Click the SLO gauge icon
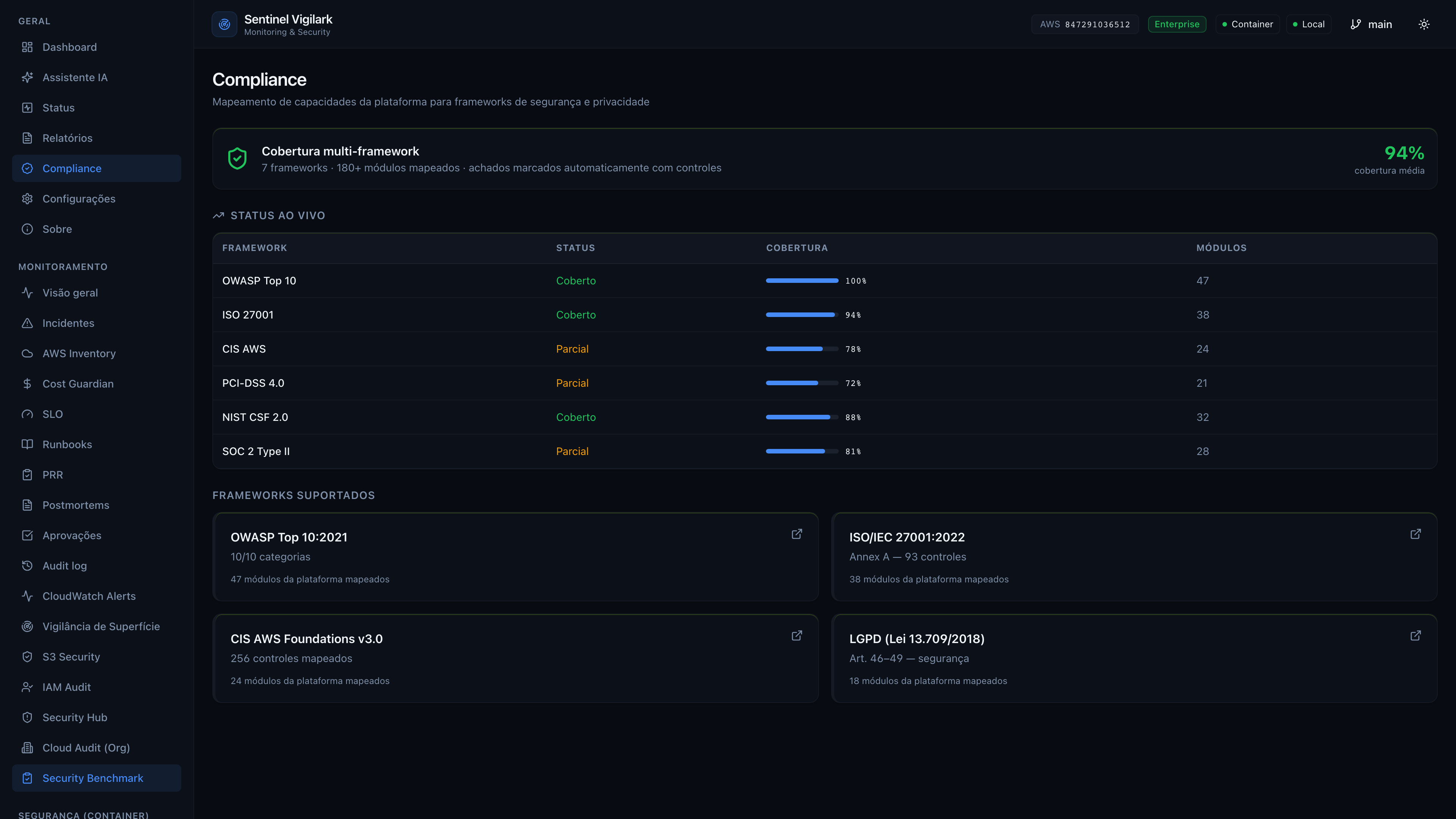This screenshot has height=819, width=1456. [27, 414]
